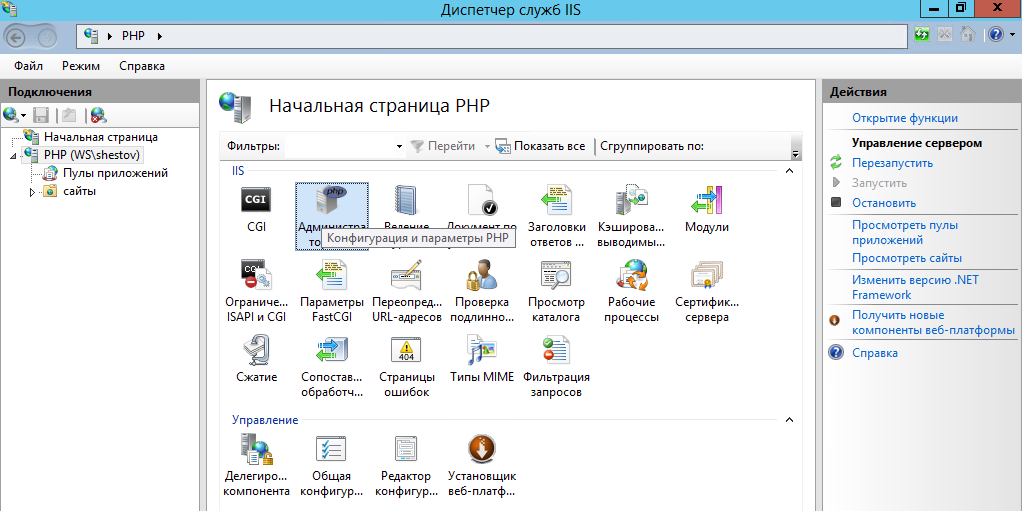This screenshot has height=511, width=1022.
Task: Open the Фильтры combo box dropdown
Action: 400,147
